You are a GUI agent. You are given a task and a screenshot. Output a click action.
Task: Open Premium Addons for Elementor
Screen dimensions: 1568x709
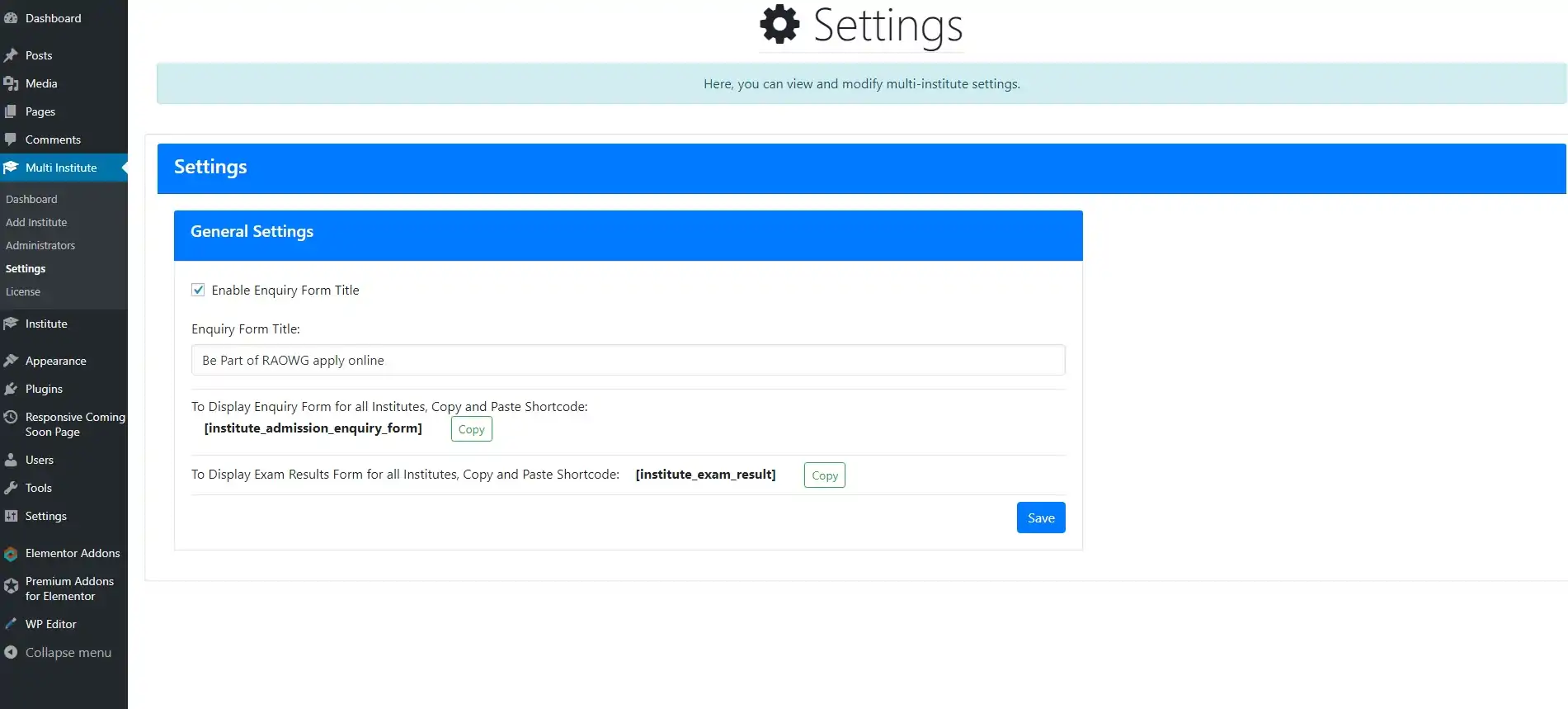(64, 588)
